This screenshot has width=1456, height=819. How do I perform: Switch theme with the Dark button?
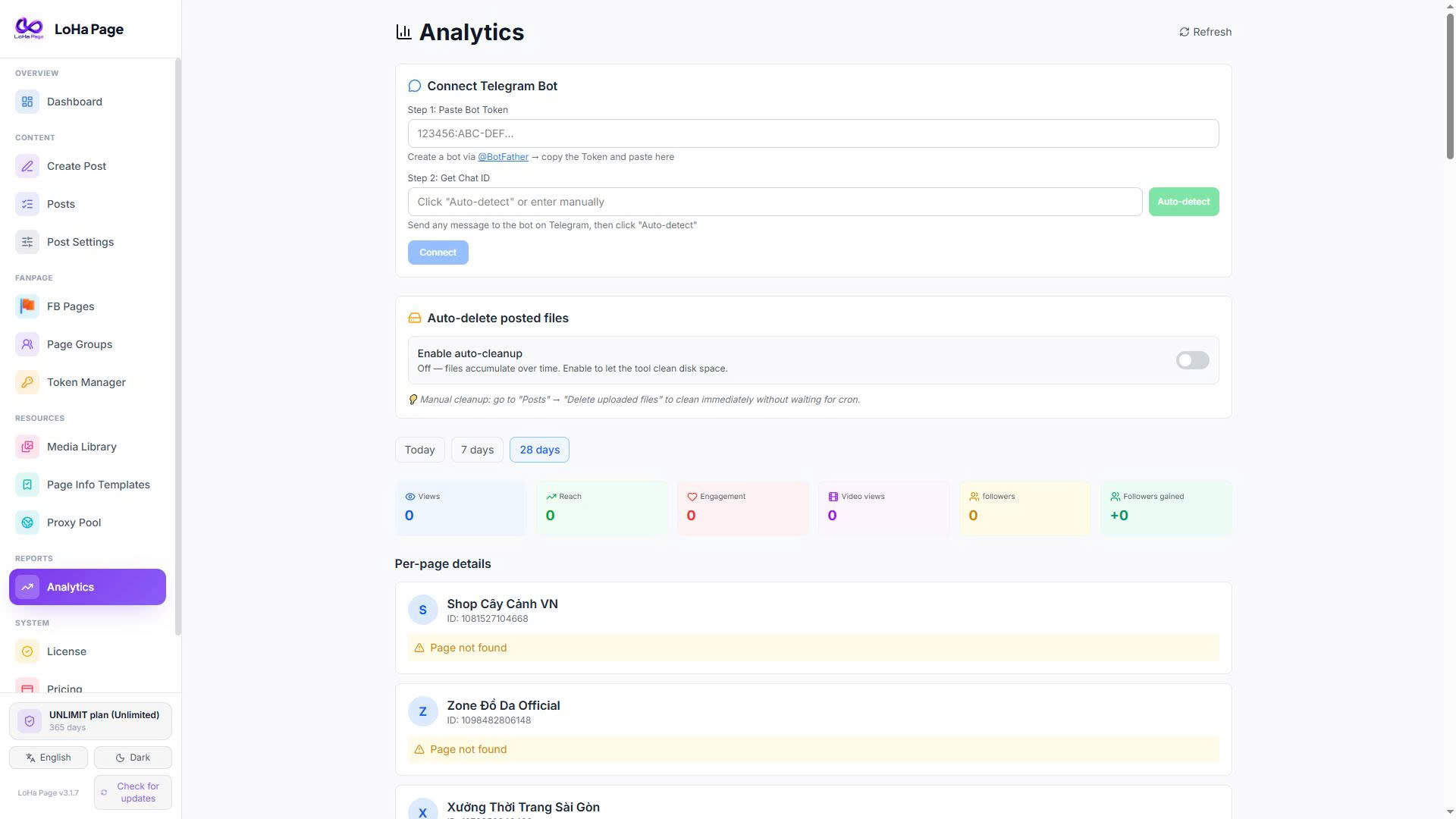coord(133,758)
